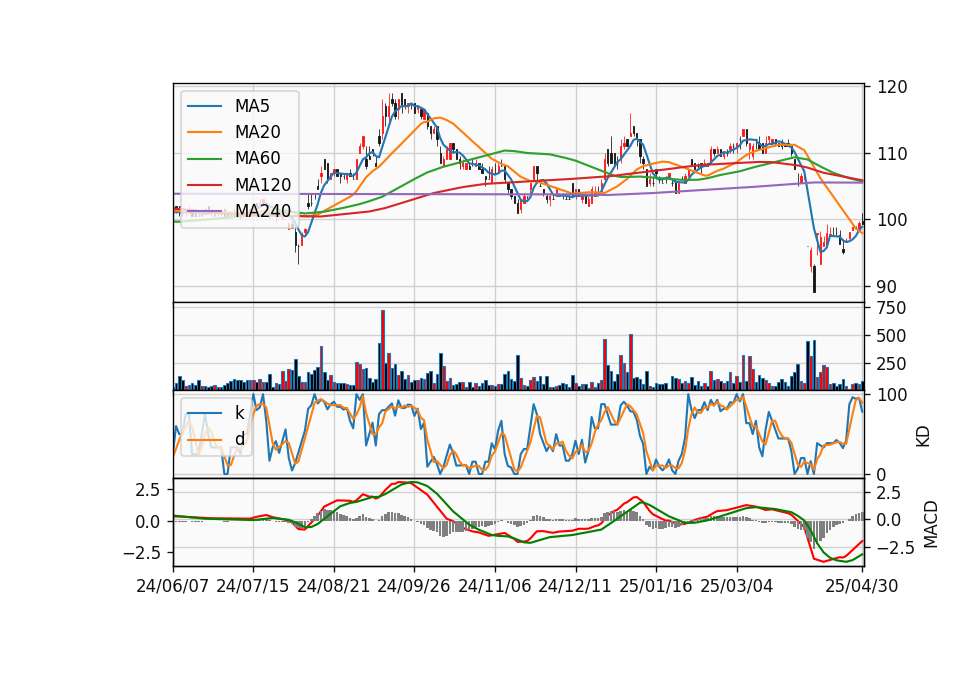Click the long black candlestick near 90

[814, 279]
